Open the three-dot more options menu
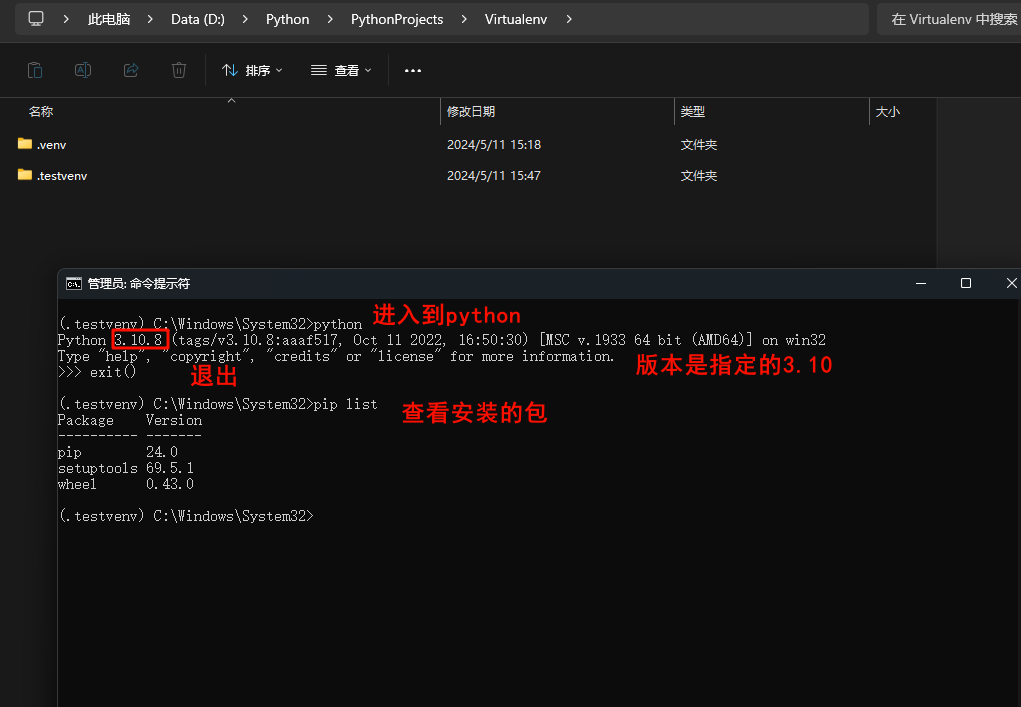Viewport: 1021px width, 707px height. tap(413, 70)
